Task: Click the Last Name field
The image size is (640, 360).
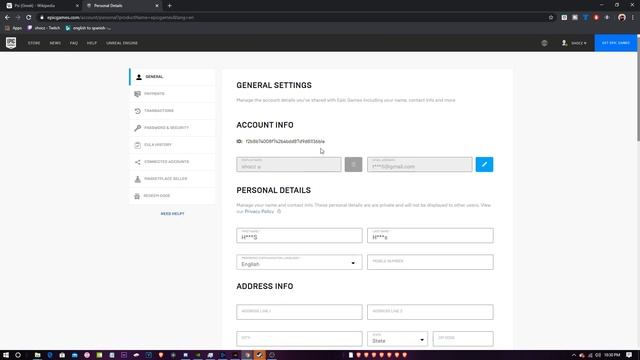Action: click(430, 236)
